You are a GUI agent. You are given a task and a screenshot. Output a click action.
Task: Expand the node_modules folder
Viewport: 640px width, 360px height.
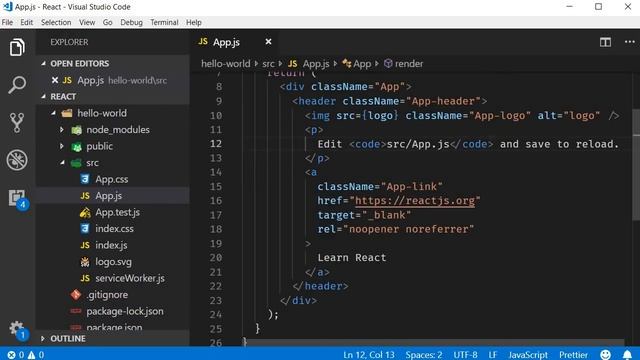[62, 129]
